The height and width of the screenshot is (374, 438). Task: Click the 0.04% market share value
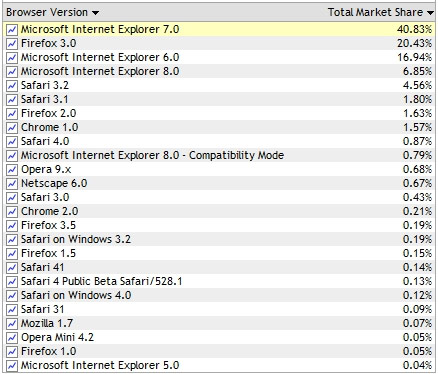point(417,365)
